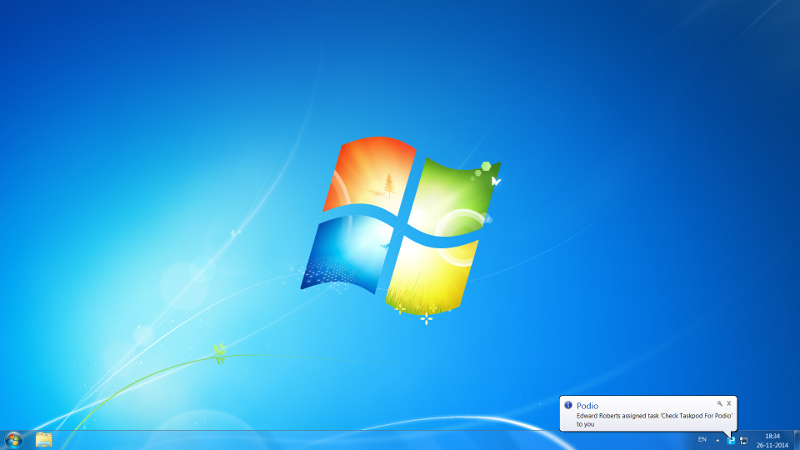This screenshot has height=450, width=800.
Task: Launch Windows Explorer from the taskbar
Action: [x=44, y=439]
